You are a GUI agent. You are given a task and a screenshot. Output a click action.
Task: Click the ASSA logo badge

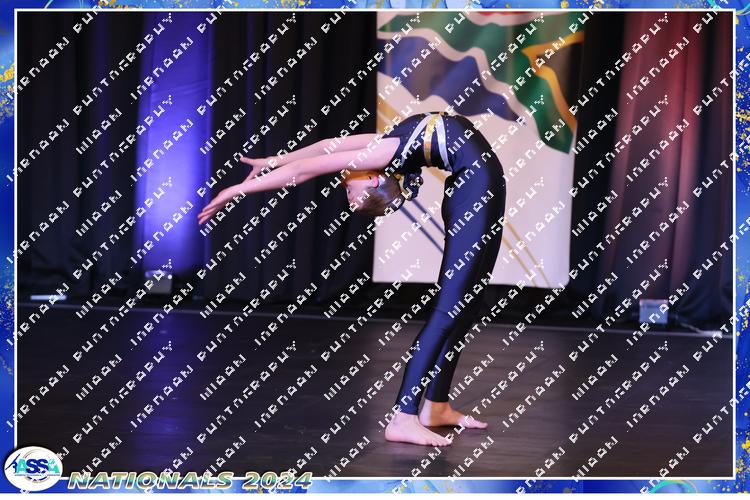tap(33, 468)
